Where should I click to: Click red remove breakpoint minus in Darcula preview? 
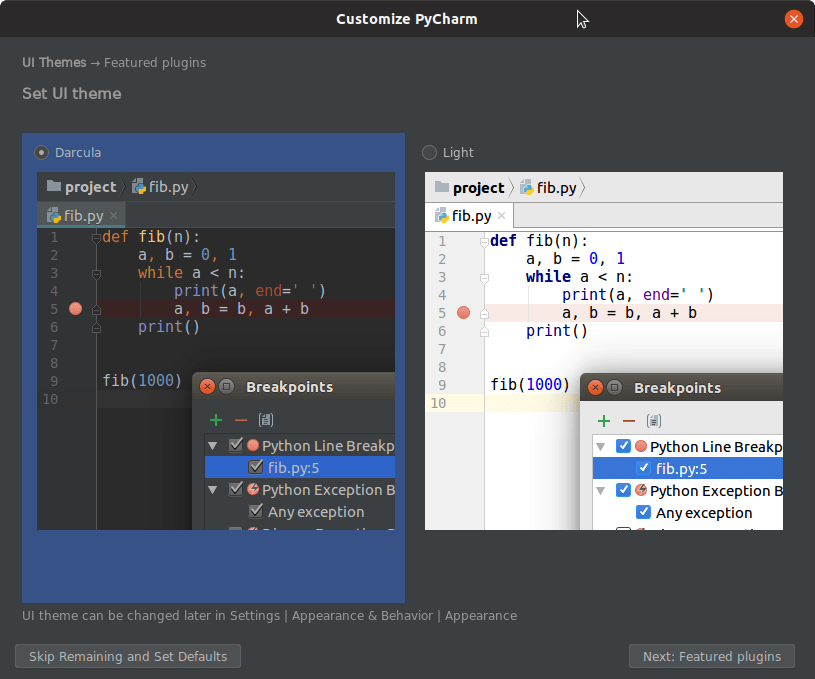tap(241, 420)
